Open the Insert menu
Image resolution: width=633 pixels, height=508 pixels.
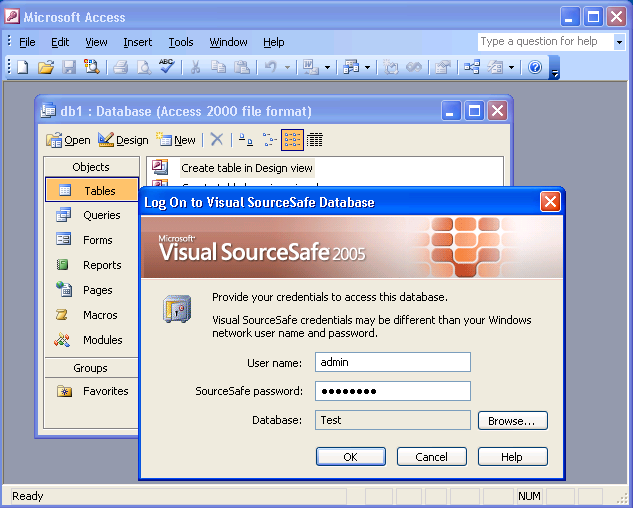(x=138, y=42)
